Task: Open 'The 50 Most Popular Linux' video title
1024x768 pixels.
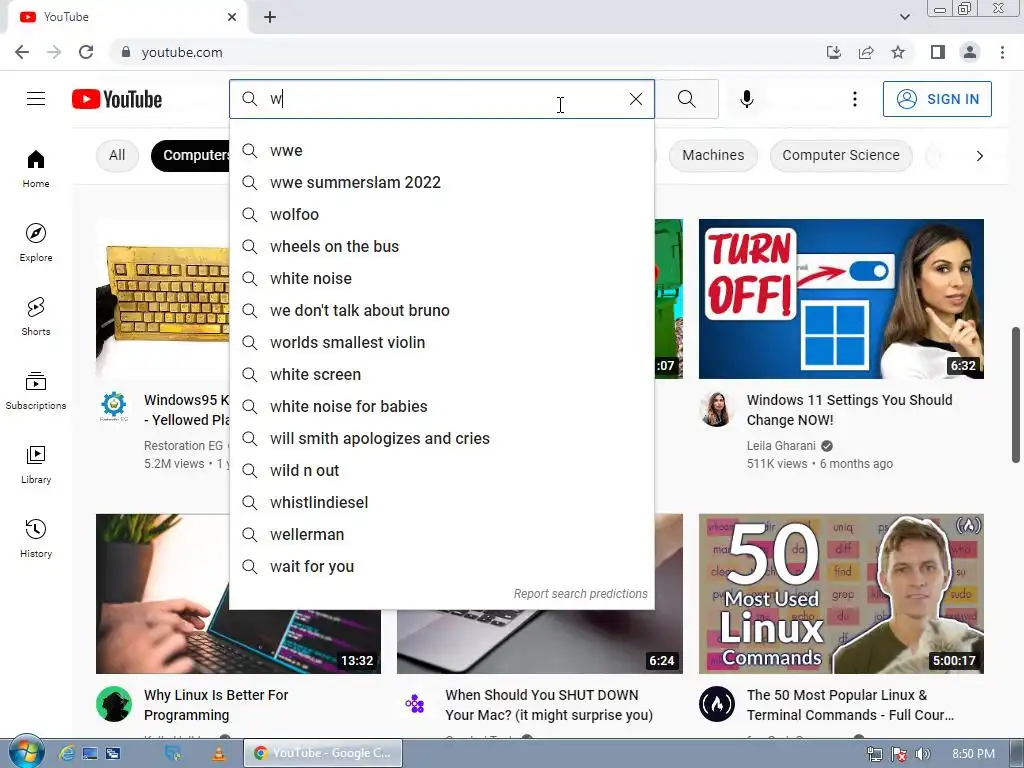Action: (x=850, y=705)
